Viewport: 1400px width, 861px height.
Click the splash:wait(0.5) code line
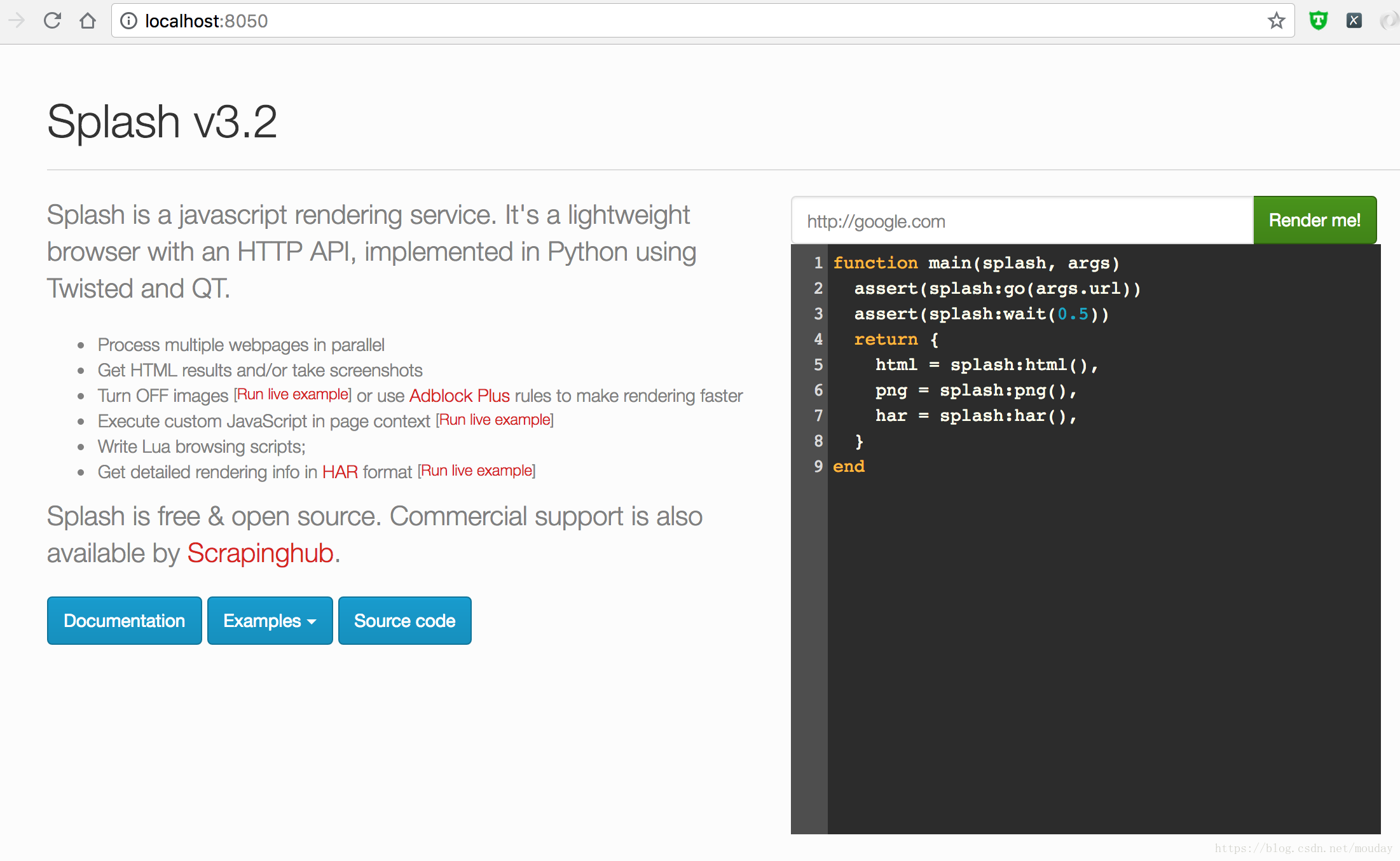982,313
